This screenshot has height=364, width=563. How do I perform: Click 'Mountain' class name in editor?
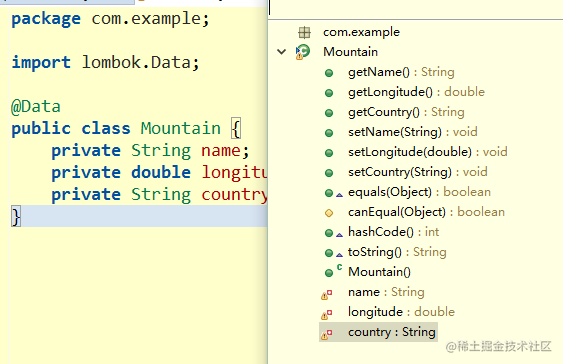[181, 129]
